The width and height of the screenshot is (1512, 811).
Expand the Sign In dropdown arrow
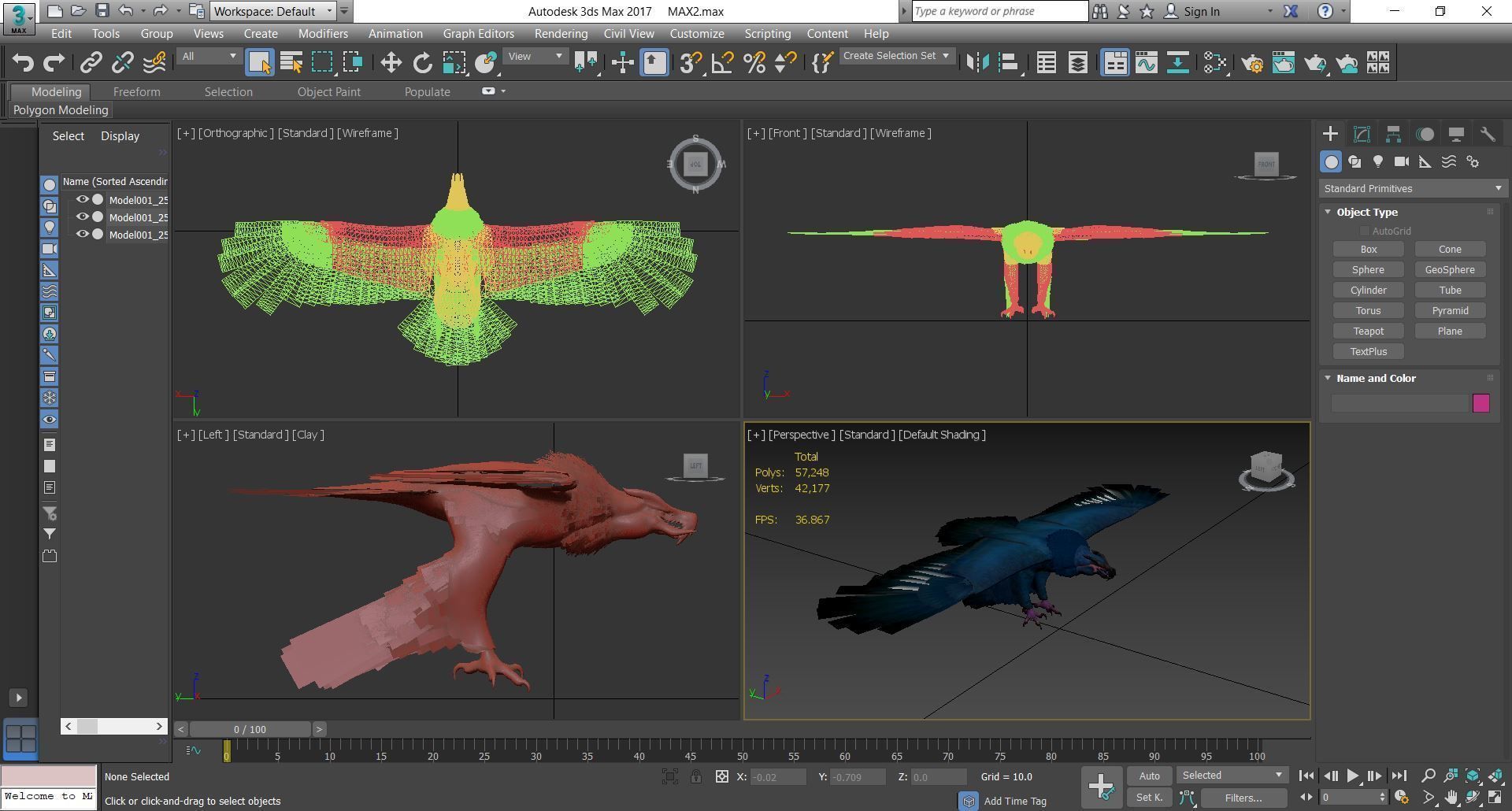1269,12
